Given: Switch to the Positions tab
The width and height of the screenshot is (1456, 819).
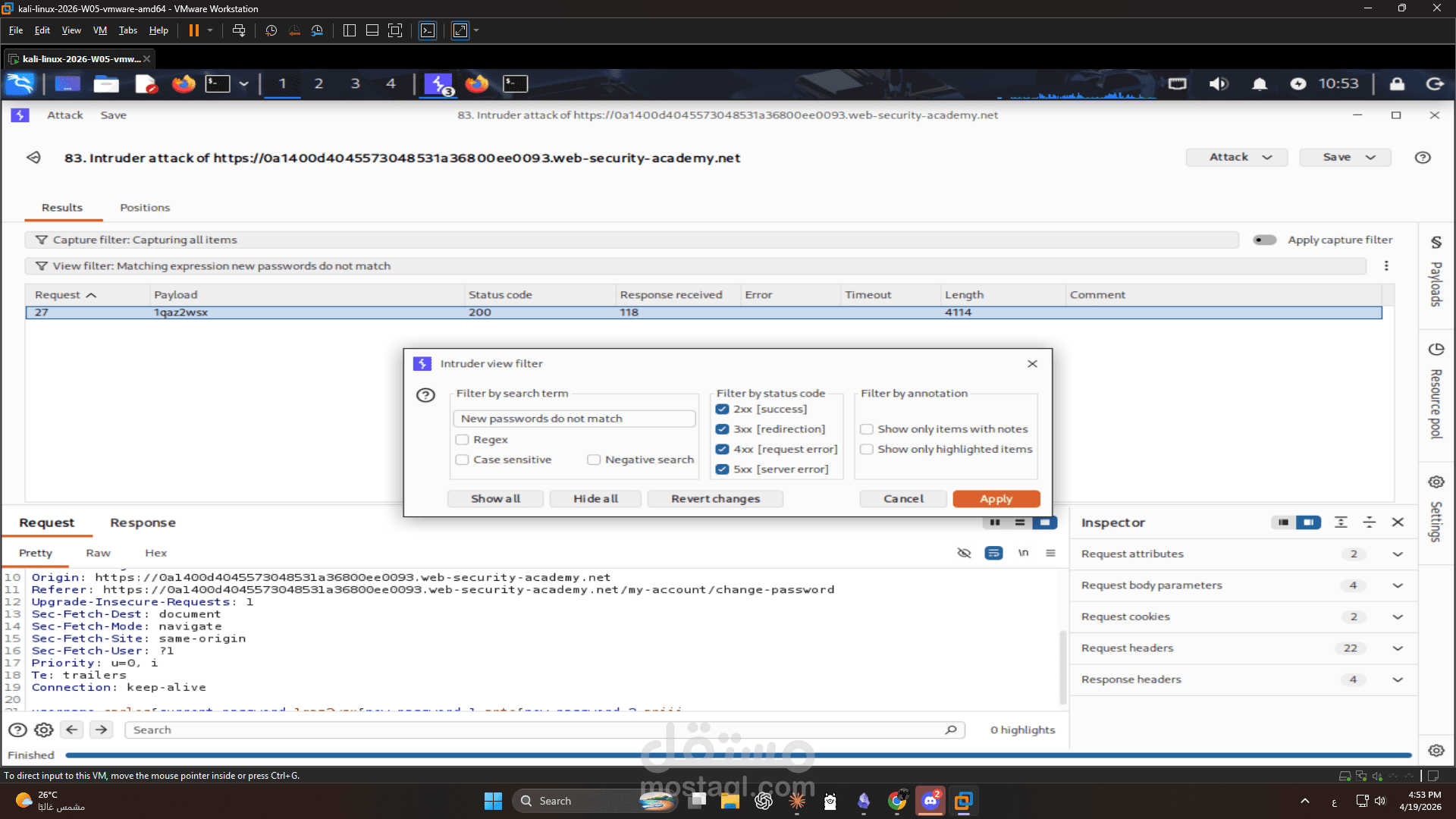Looking at the screenshot, I should 145,208.
